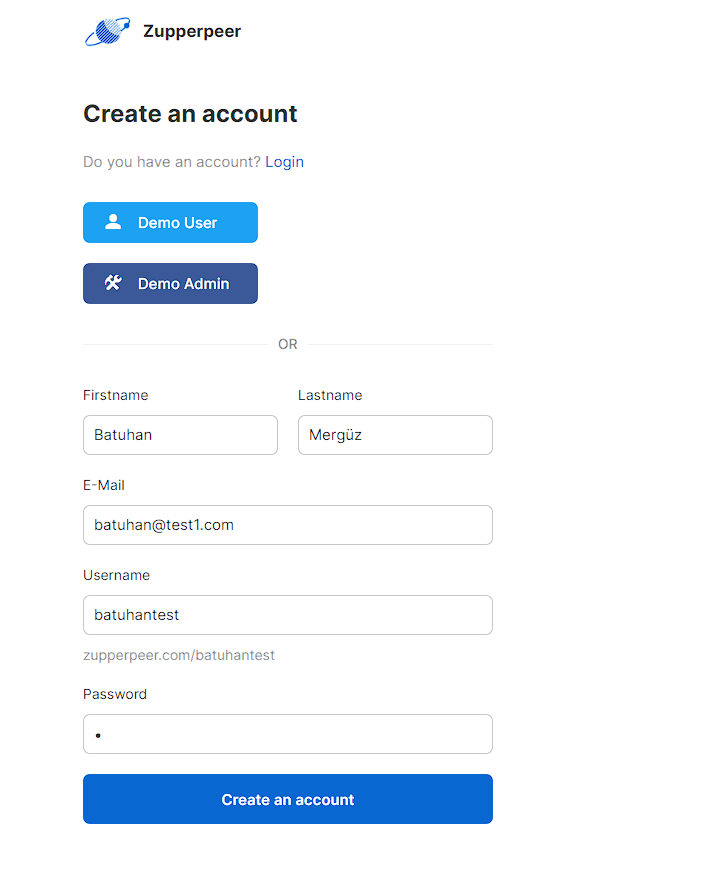Select the E-Mail field with batuhan@test1.com
711x895 pixels.
click(x=288, y=525)
